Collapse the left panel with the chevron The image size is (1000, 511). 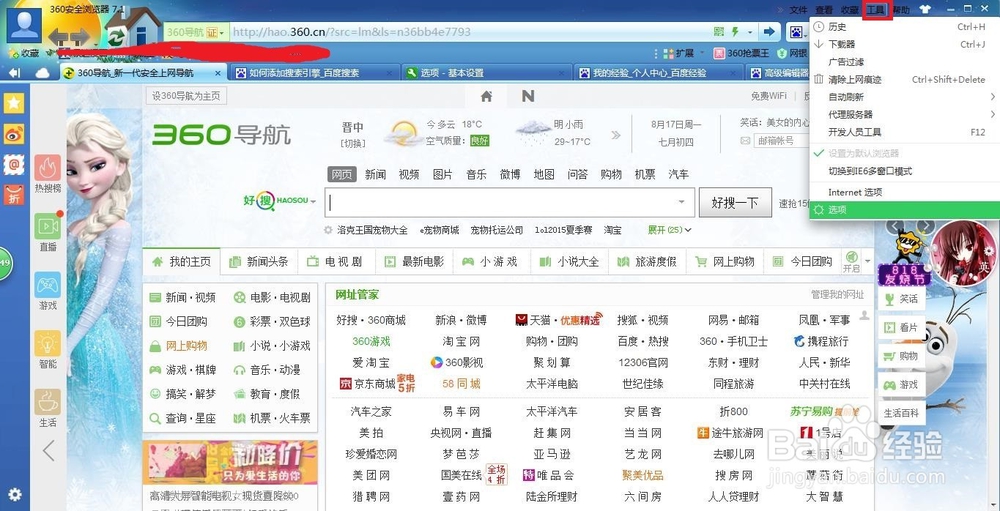click(48, 450)
